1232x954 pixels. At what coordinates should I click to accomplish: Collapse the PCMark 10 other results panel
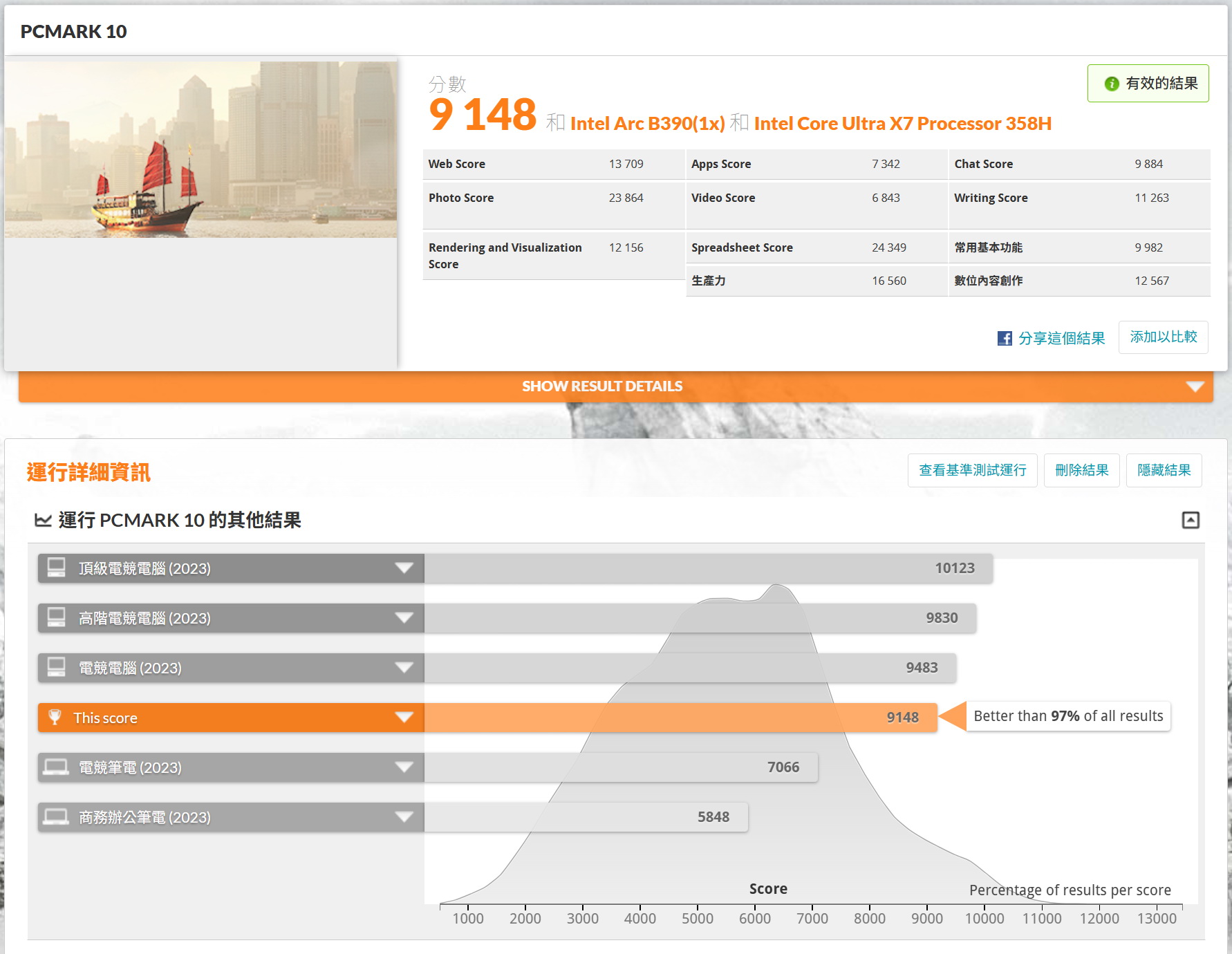coord(1190,520)
